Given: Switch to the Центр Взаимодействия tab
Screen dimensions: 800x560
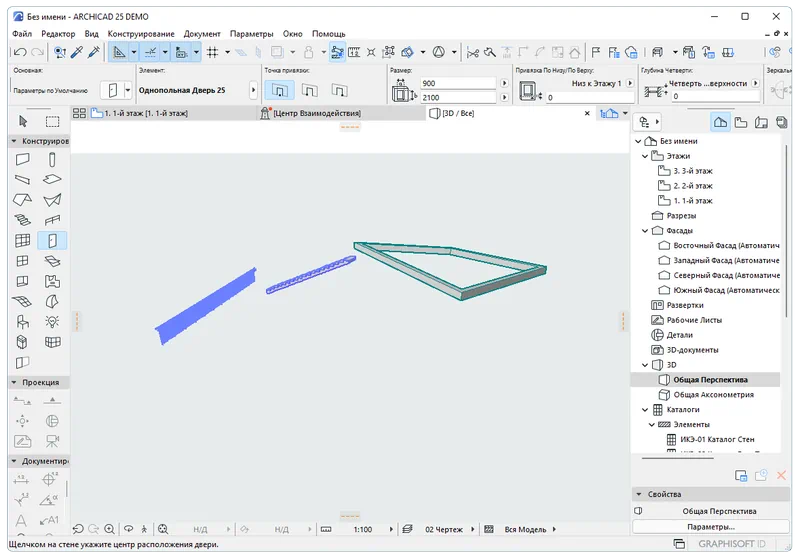Looking at the screenshot, I should point(316,114).
